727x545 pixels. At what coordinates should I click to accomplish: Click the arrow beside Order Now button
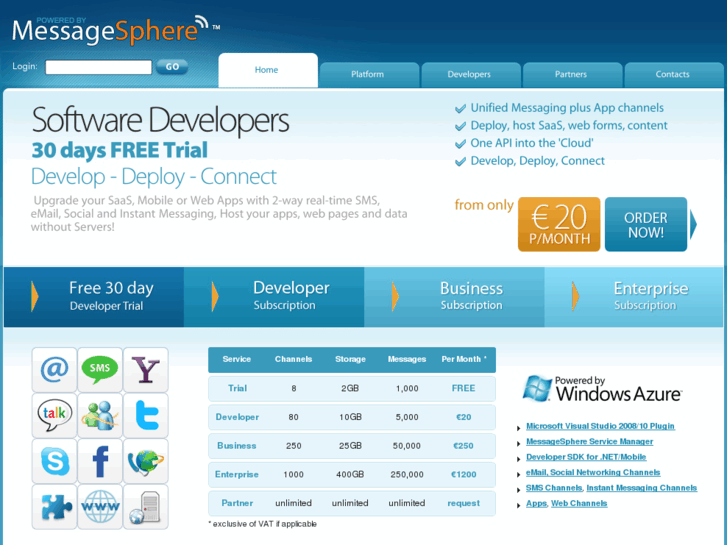click(x=693, y=224)
